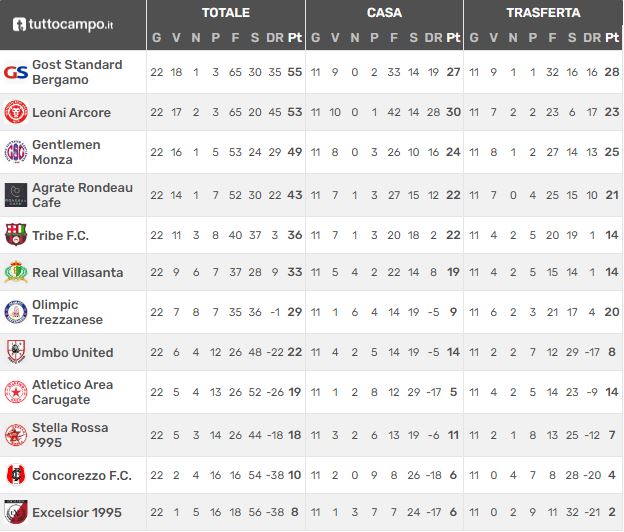Click the Leoni Arcore lion crest
The width and height of the screenshot is (624, 532).
pyautogui.click(x=16, y=112)
